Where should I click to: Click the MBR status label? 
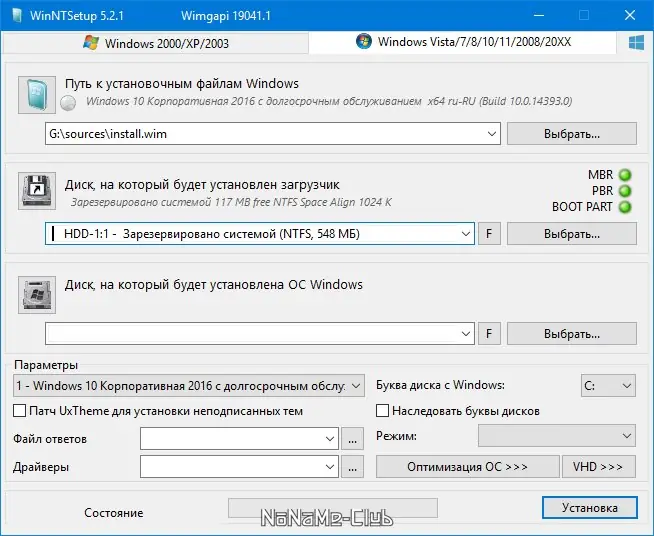point(601,175)
